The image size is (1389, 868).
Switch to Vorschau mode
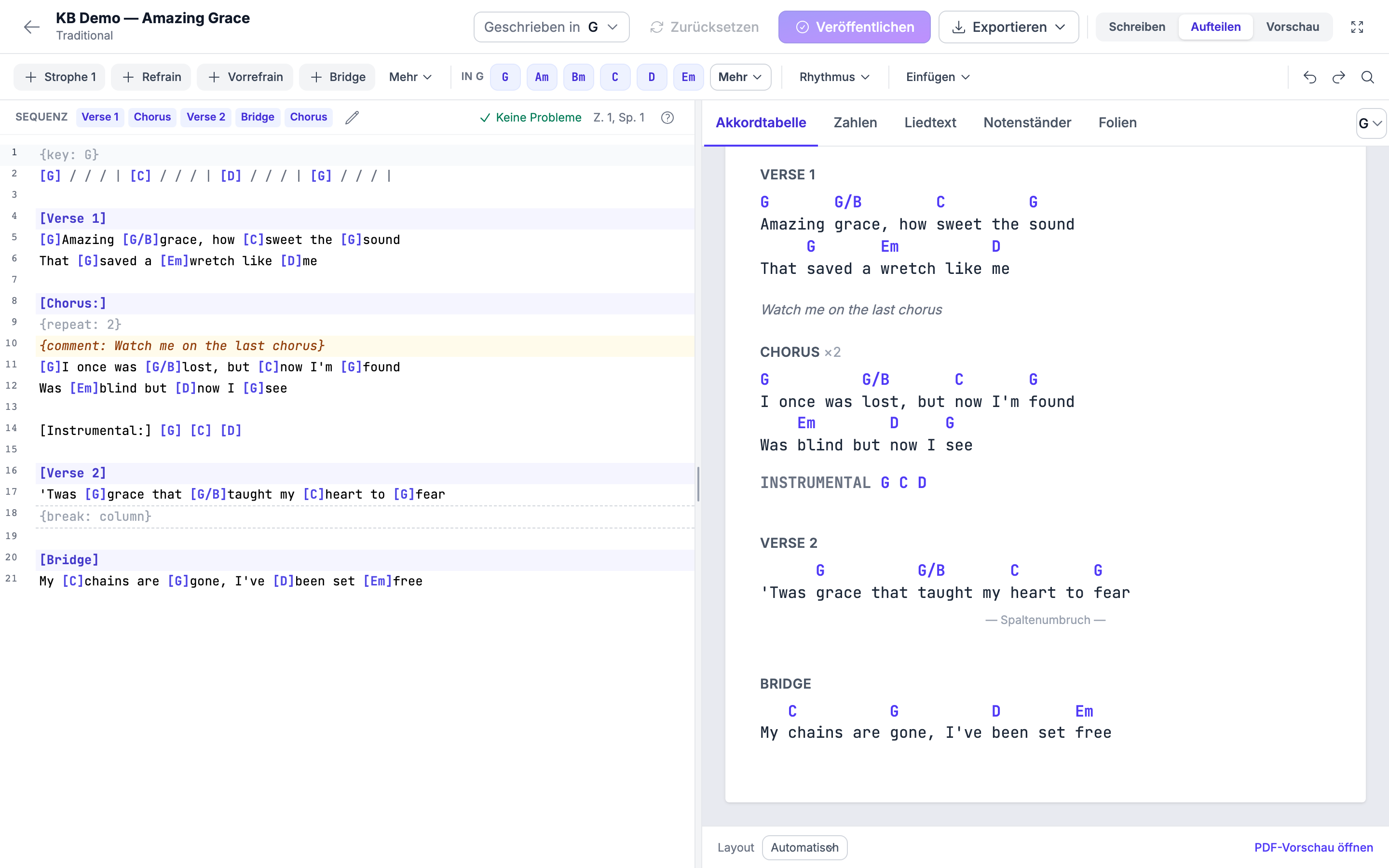1293,27
